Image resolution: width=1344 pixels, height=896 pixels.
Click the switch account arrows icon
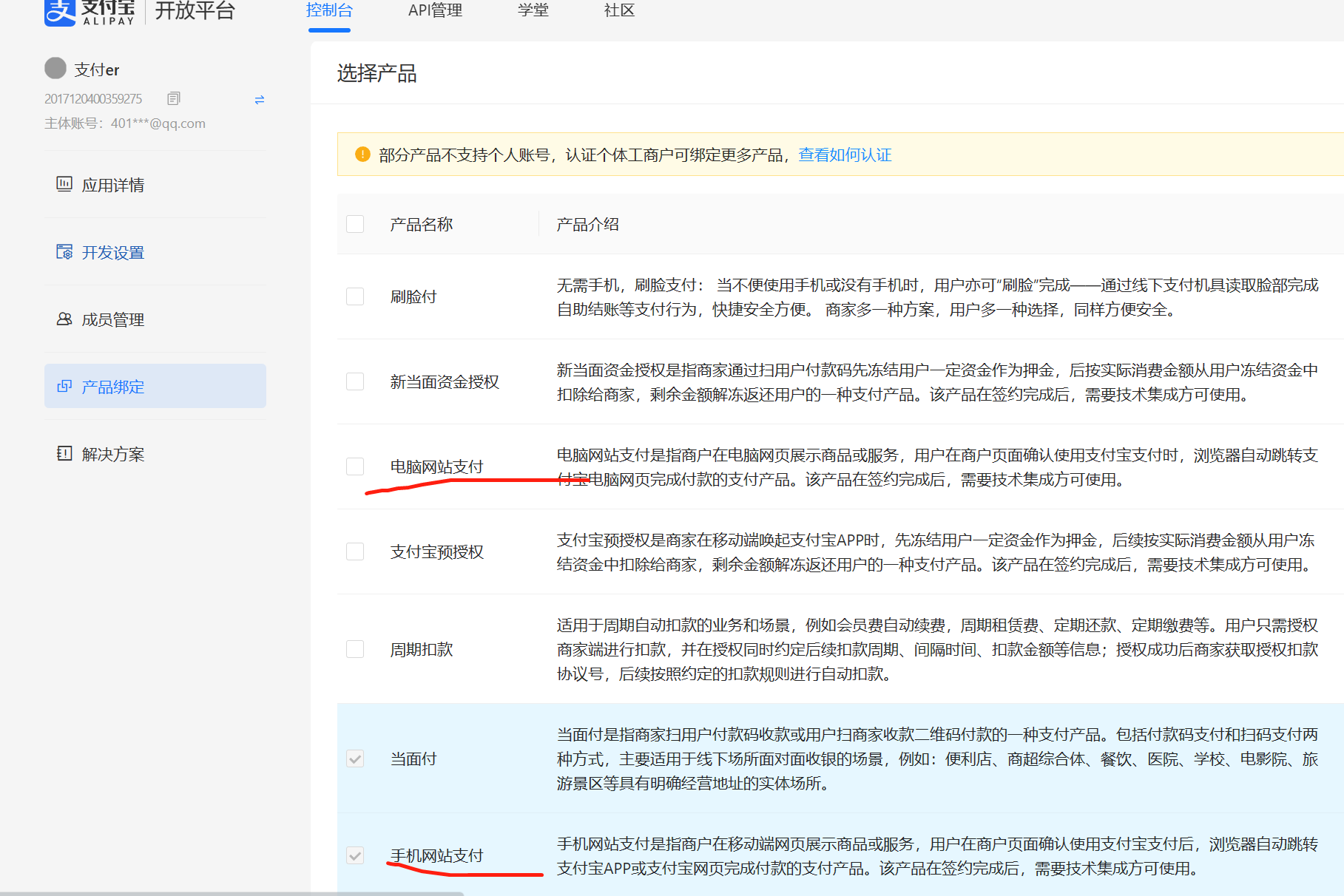(260, 99)
